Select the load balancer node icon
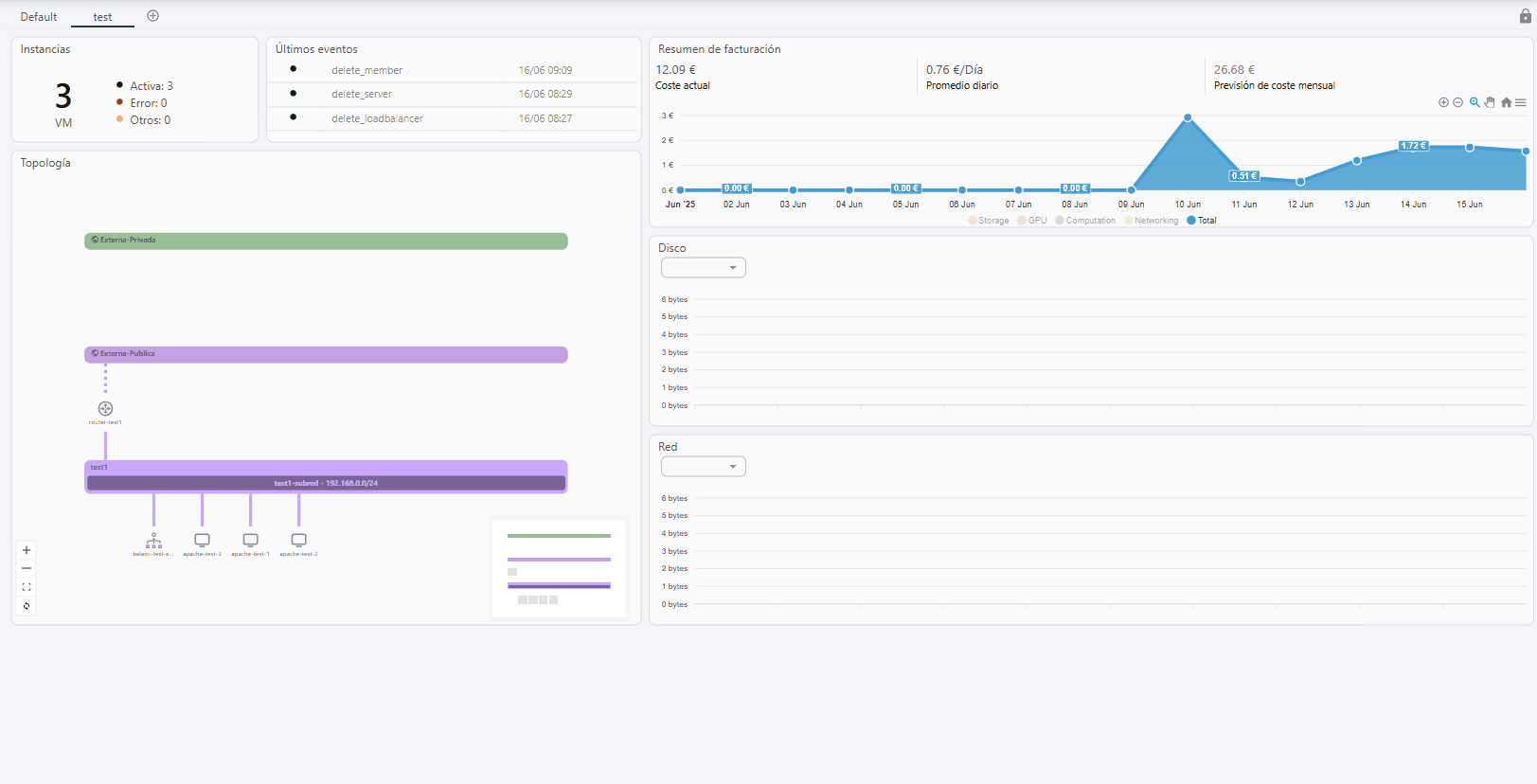Screen dimensions: 1537x784 point(153,541)
